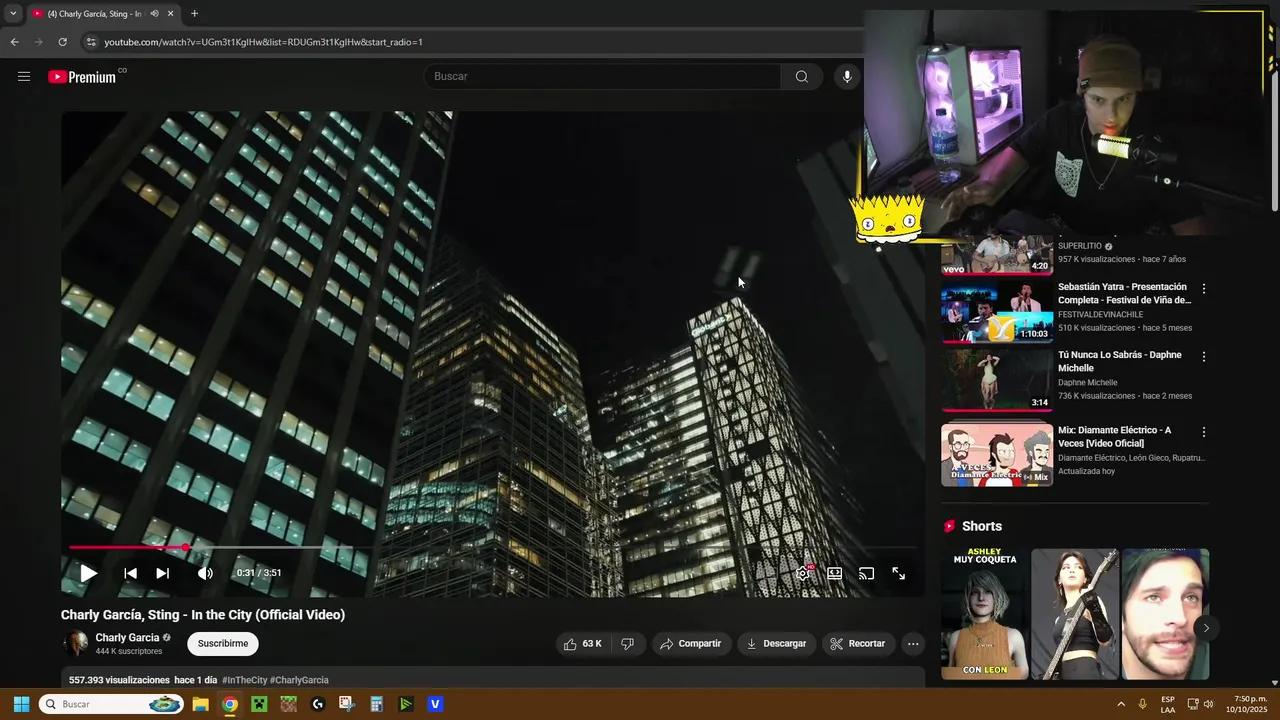Go to the previous video
The width and height of the screenshot is (1280, 720).
pyautogui.click(x=130, y=573)
